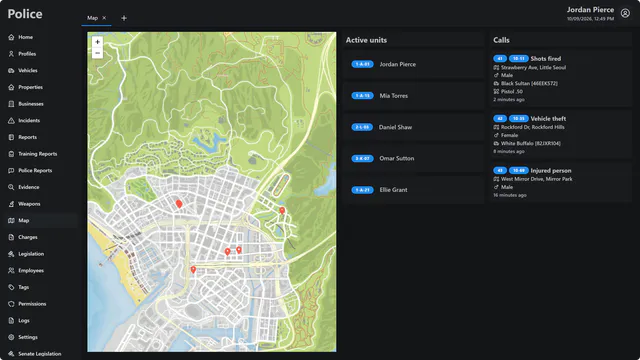The width and height of the screenshot is (640, 360).
Task: Click the Businesses building icon
Action: [11, 104]
